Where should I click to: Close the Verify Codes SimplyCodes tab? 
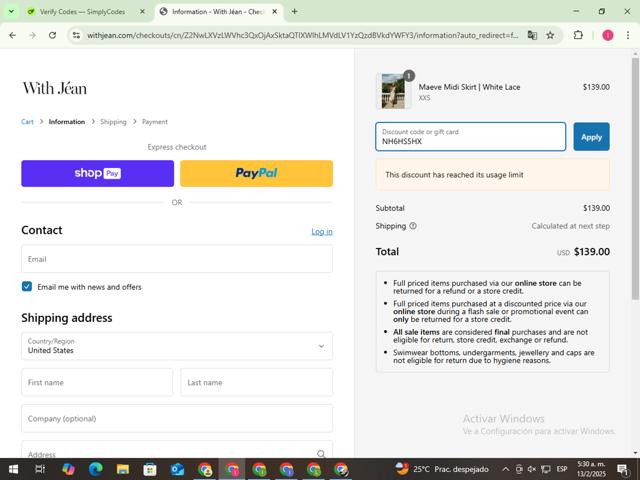pyautogui.click(x=142, y=11)
